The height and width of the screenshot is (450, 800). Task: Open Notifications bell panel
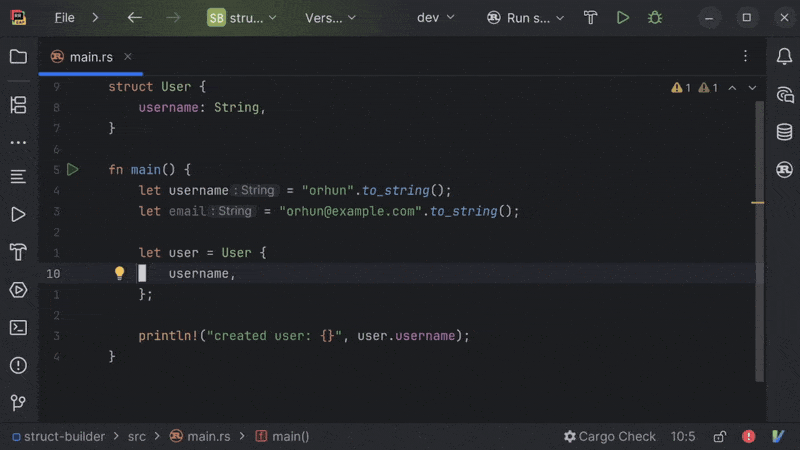pos(784,57)
